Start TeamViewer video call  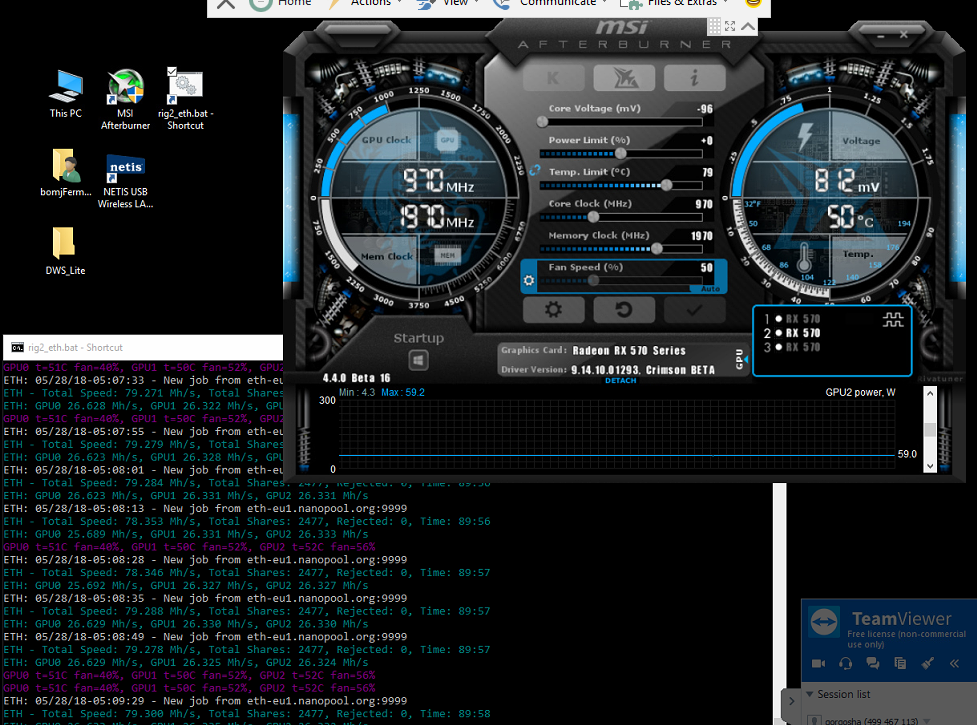click(819, 663)
